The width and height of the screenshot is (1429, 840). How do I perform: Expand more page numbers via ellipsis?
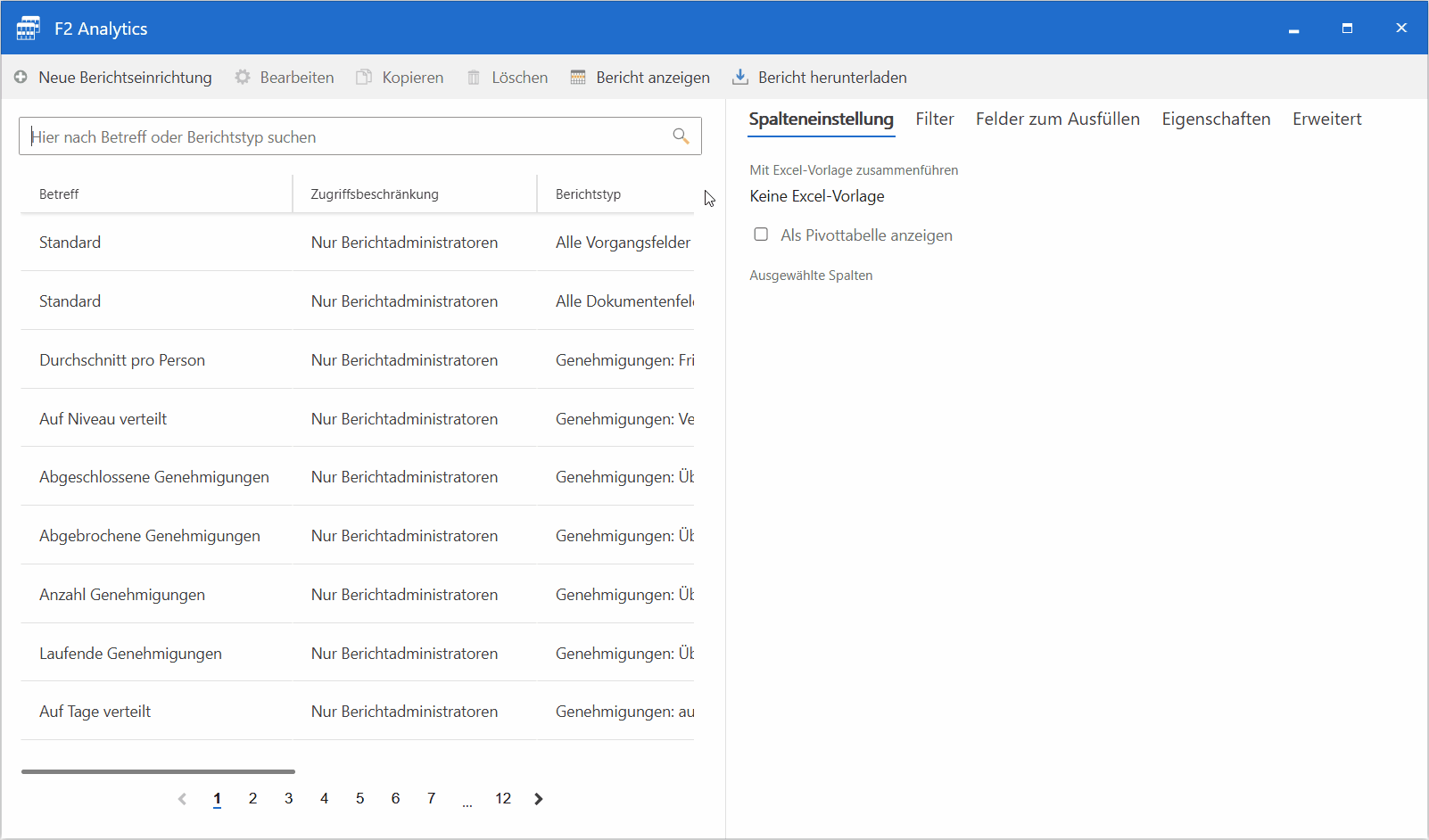coord(467,801)
